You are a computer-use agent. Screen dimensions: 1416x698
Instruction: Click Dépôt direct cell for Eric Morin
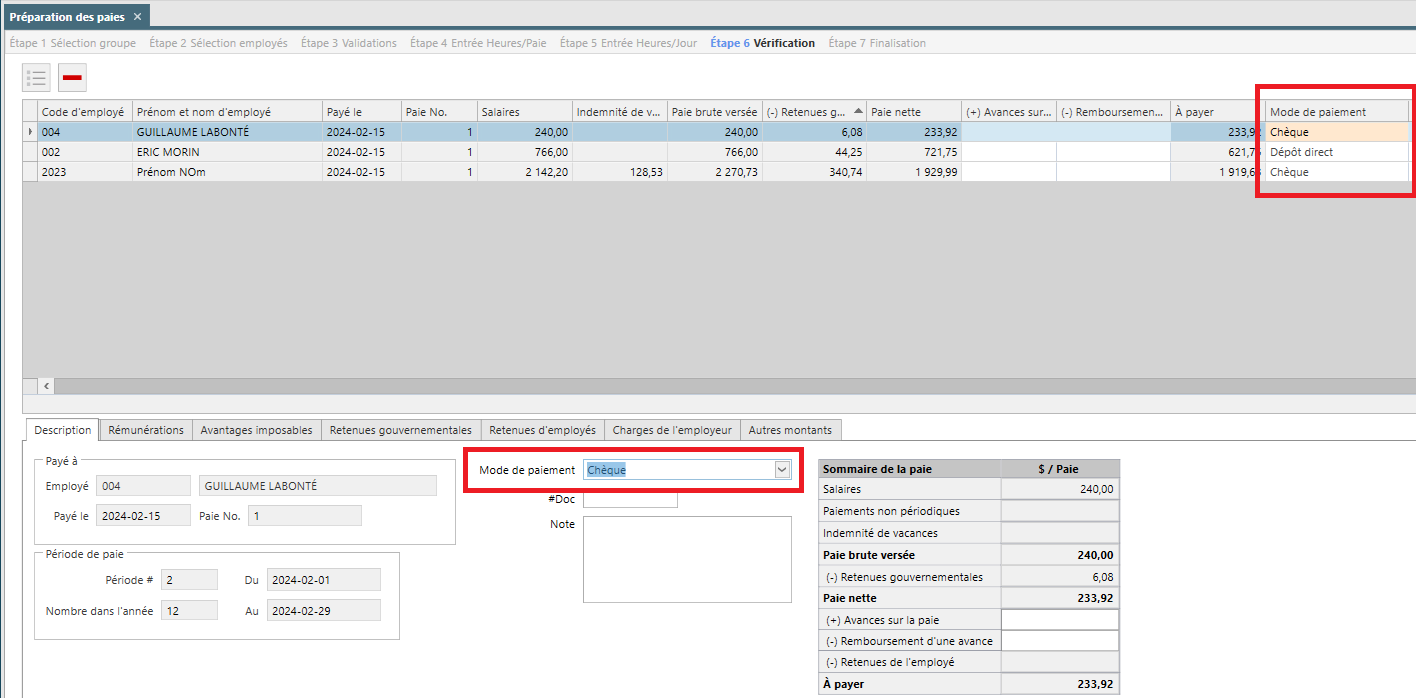1337,152
